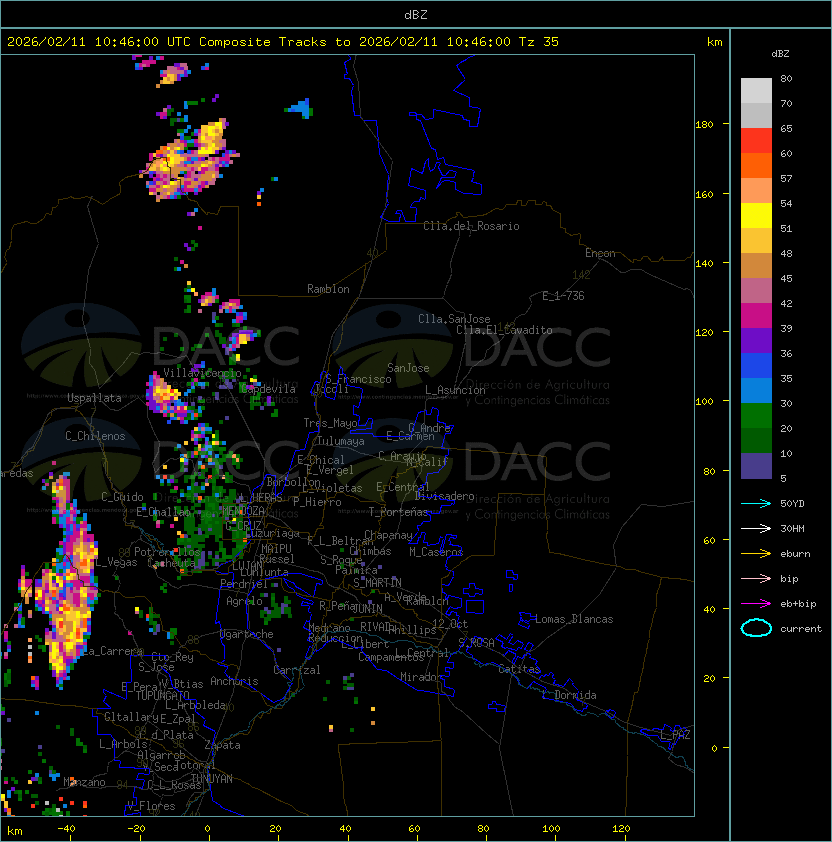Click the cyan 50YD track arrow in the legend

click(x=756, y=503)
